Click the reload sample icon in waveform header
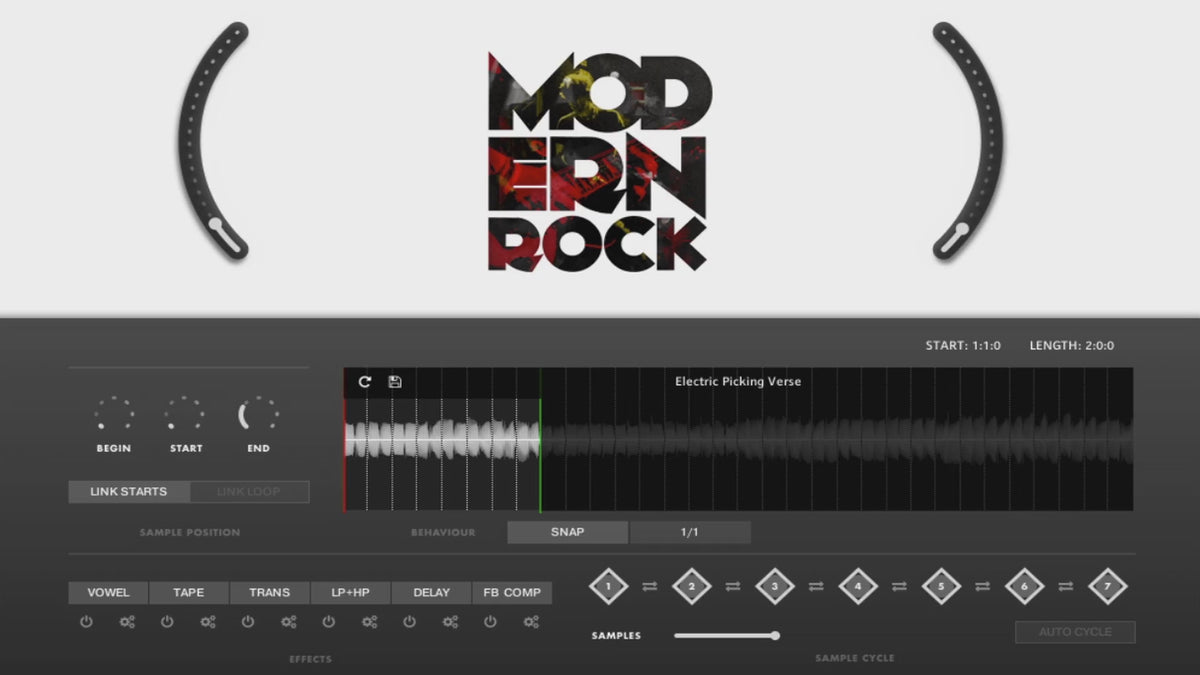The width and height of the screenshot is (1200, 675). [365, 382]
